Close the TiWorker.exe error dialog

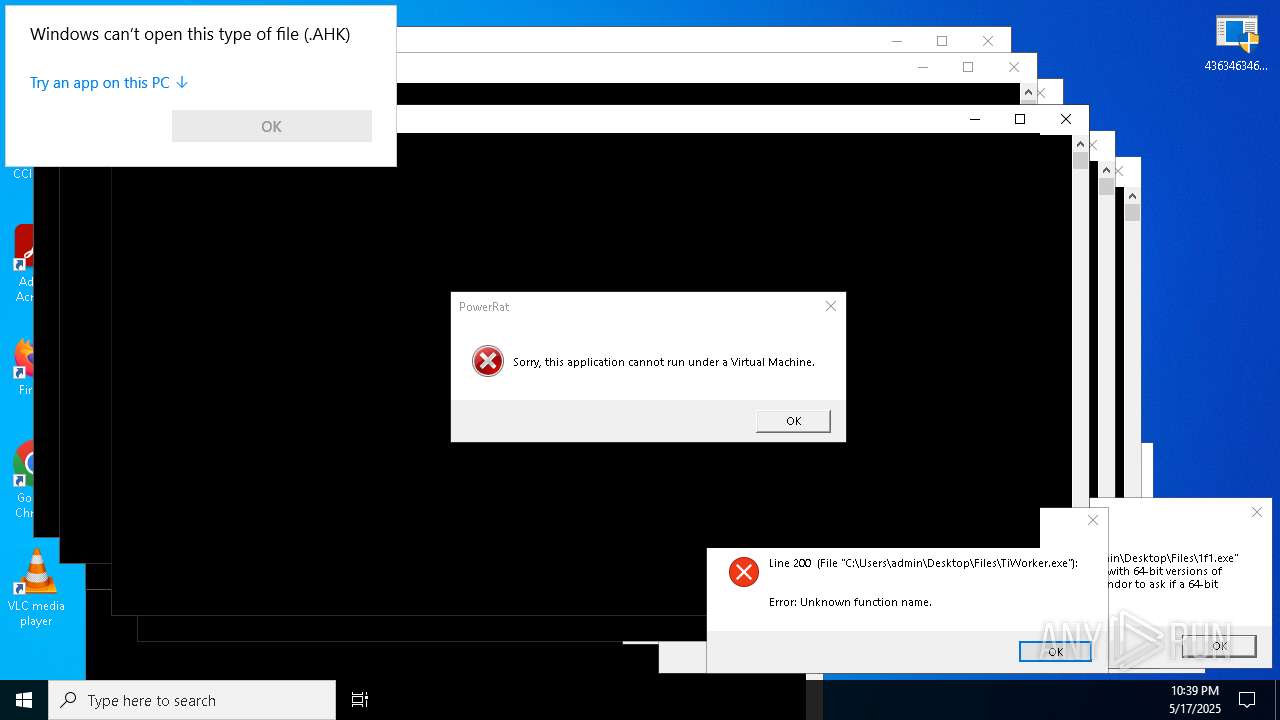(1092, 520)
